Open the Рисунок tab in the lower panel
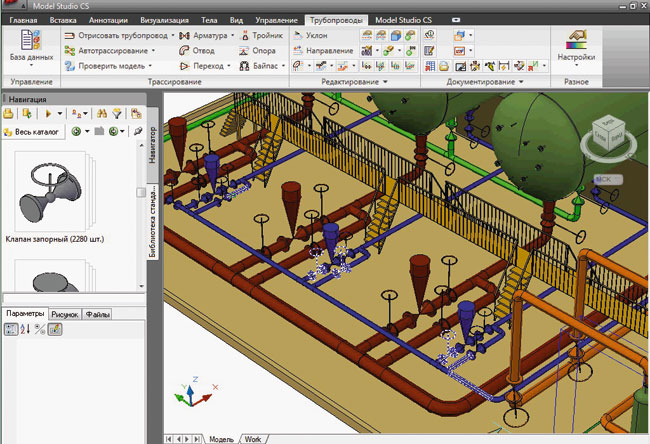This screenshot has width=650, height=444. coord(65,314)
